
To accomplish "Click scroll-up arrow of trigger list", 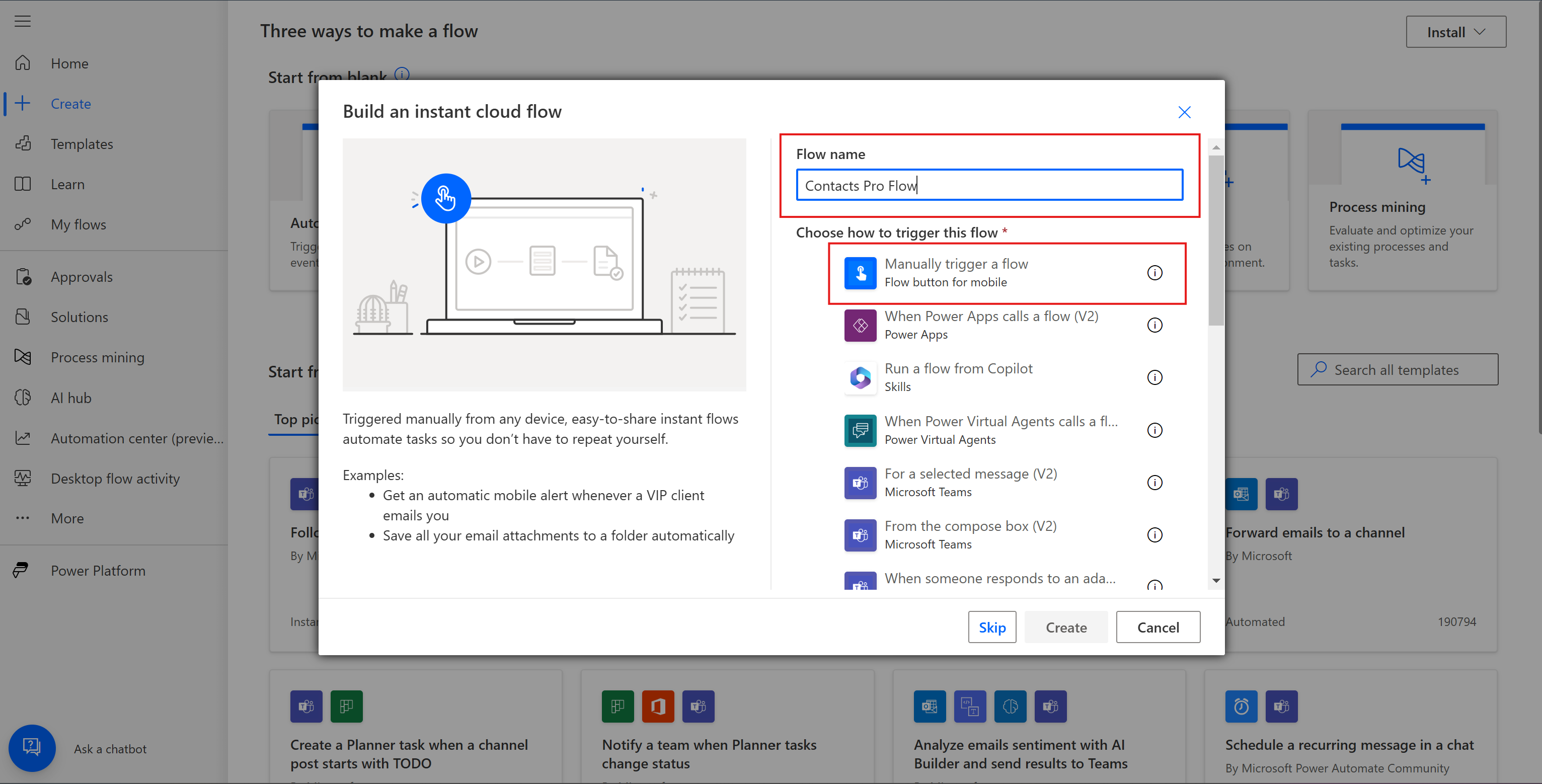I will pos(1216,146).
